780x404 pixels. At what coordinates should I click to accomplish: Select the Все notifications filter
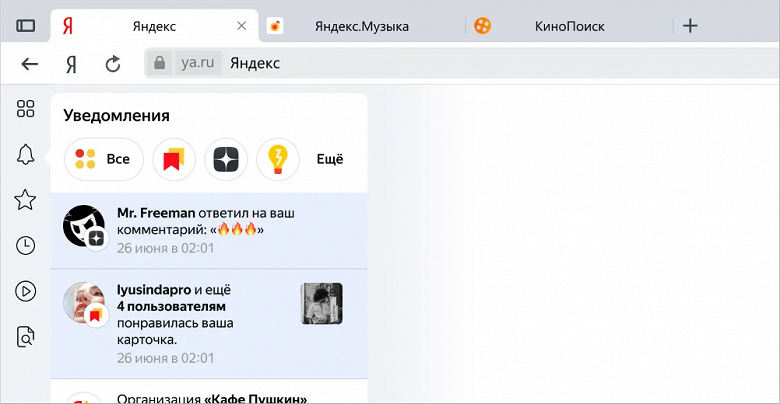tap(103, 159)
